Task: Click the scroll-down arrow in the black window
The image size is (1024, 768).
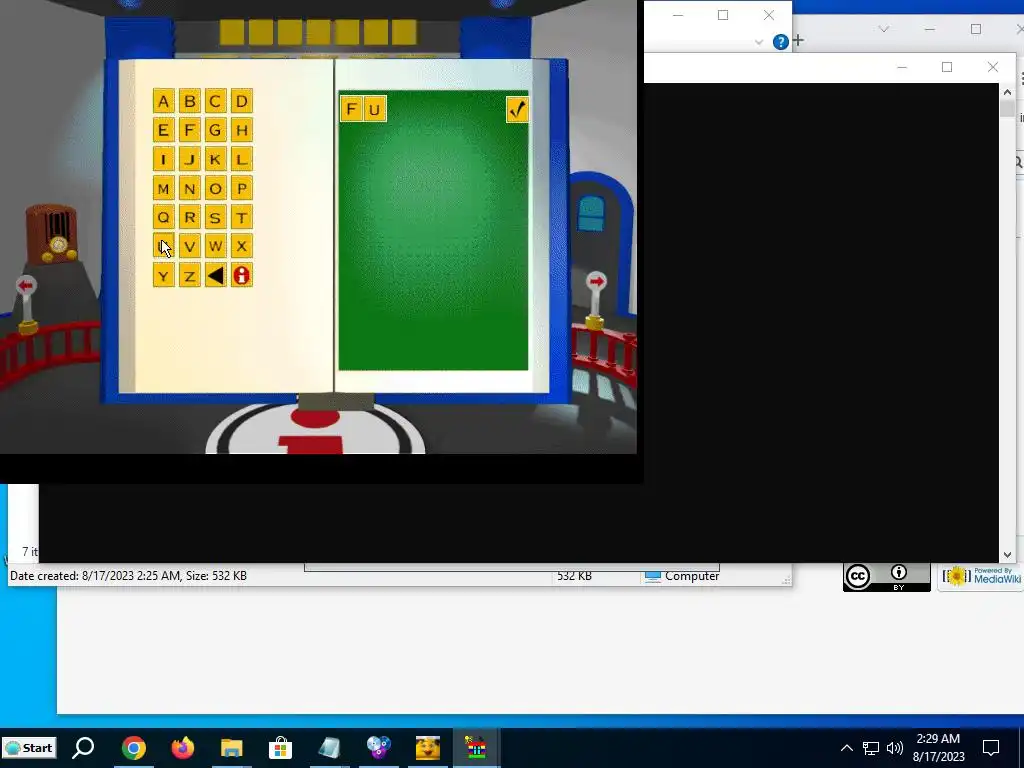Action: 1007,554
